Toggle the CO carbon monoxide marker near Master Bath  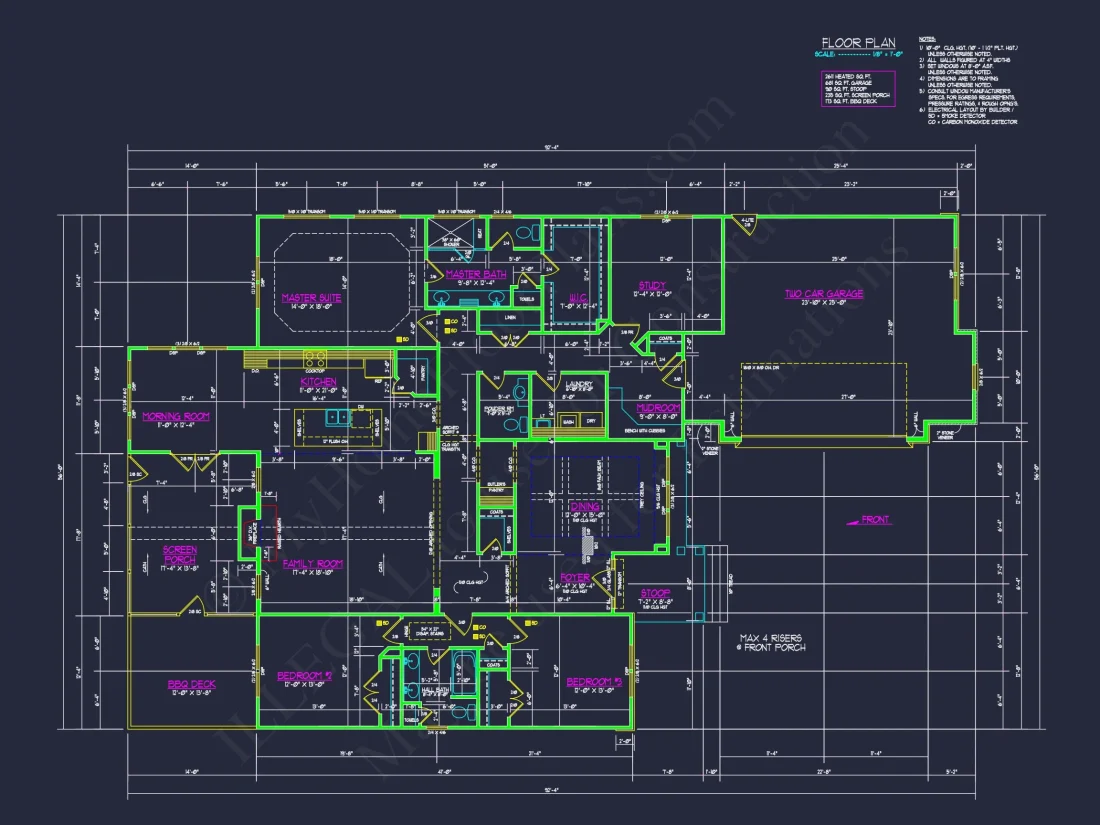[x=449, y=321]
